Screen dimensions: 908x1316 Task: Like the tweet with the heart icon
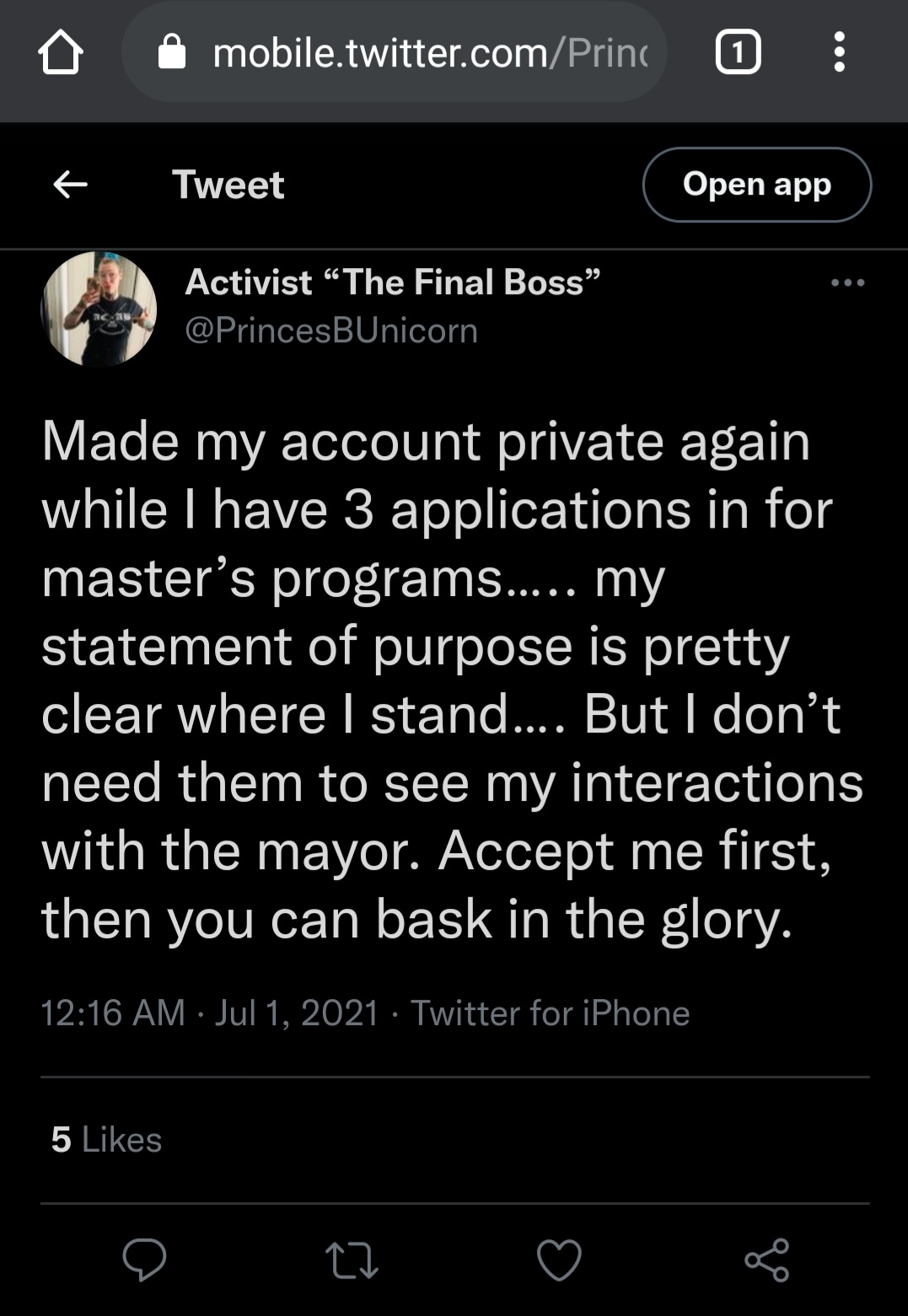tap(559, 1260)
